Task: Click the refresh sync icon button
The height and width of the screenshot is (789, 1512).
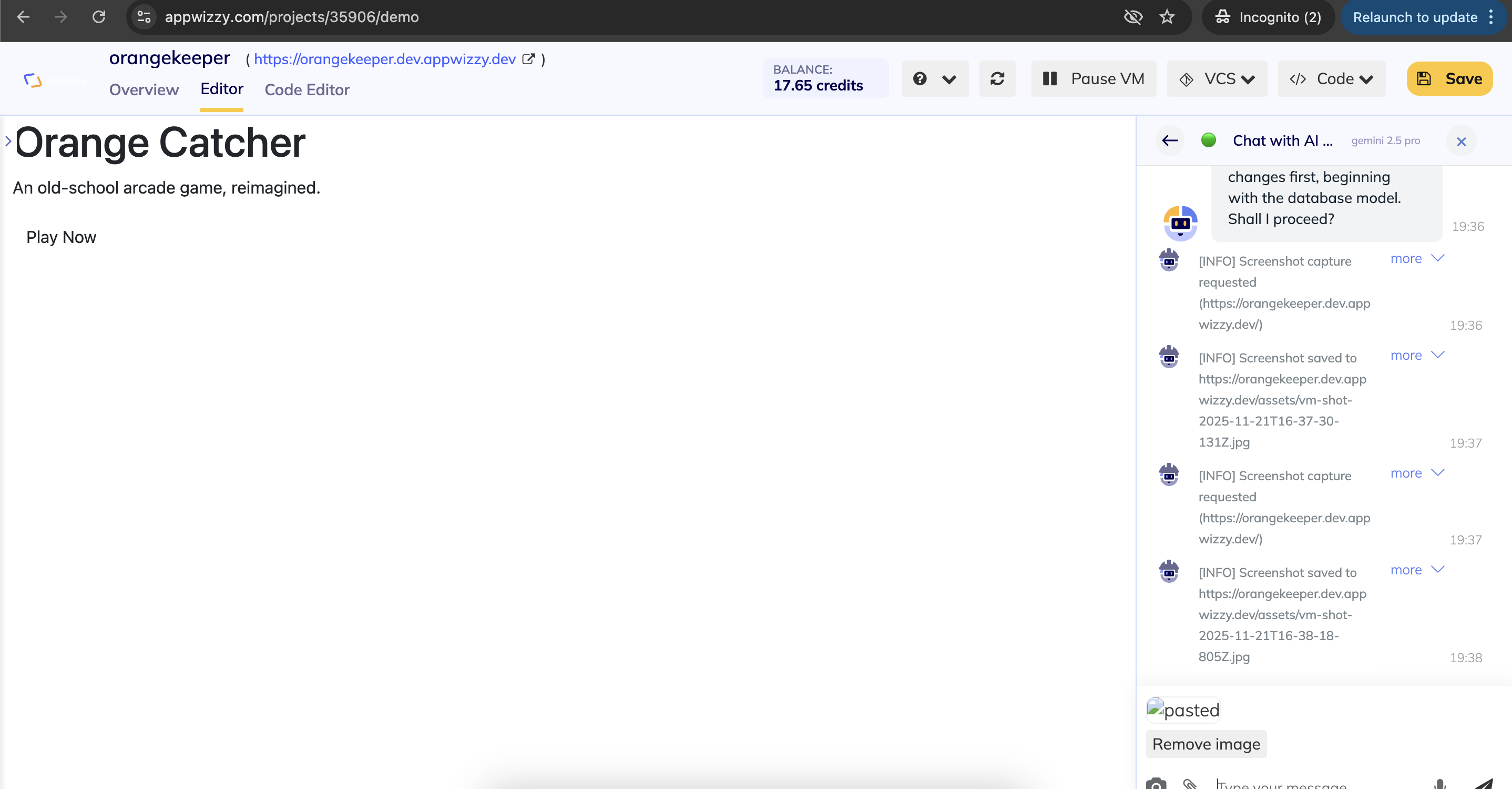Action: [x=997, y=79]
